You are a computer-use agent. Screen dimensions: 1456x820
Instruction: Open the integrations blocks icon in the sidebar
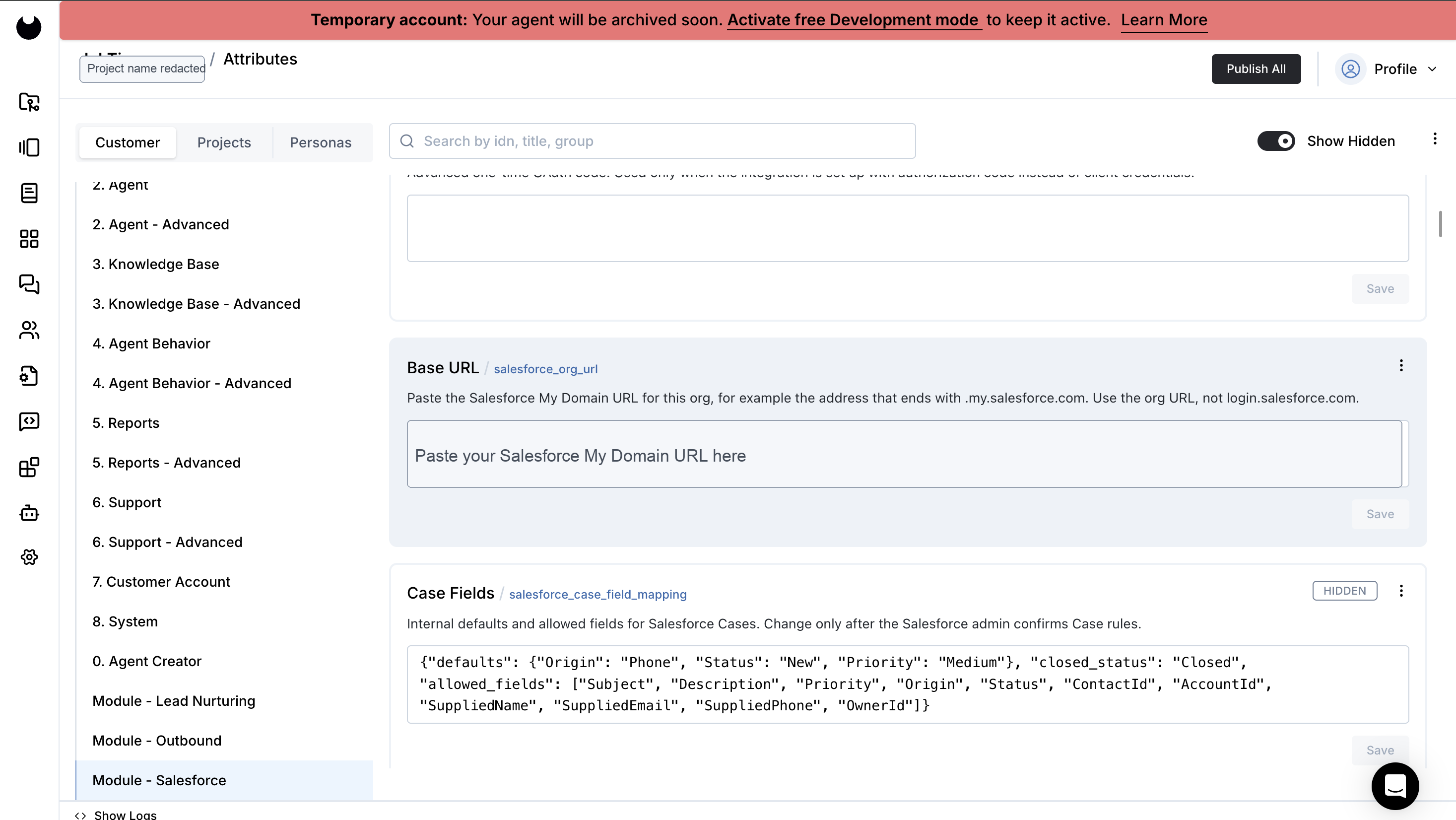point(29,467)
